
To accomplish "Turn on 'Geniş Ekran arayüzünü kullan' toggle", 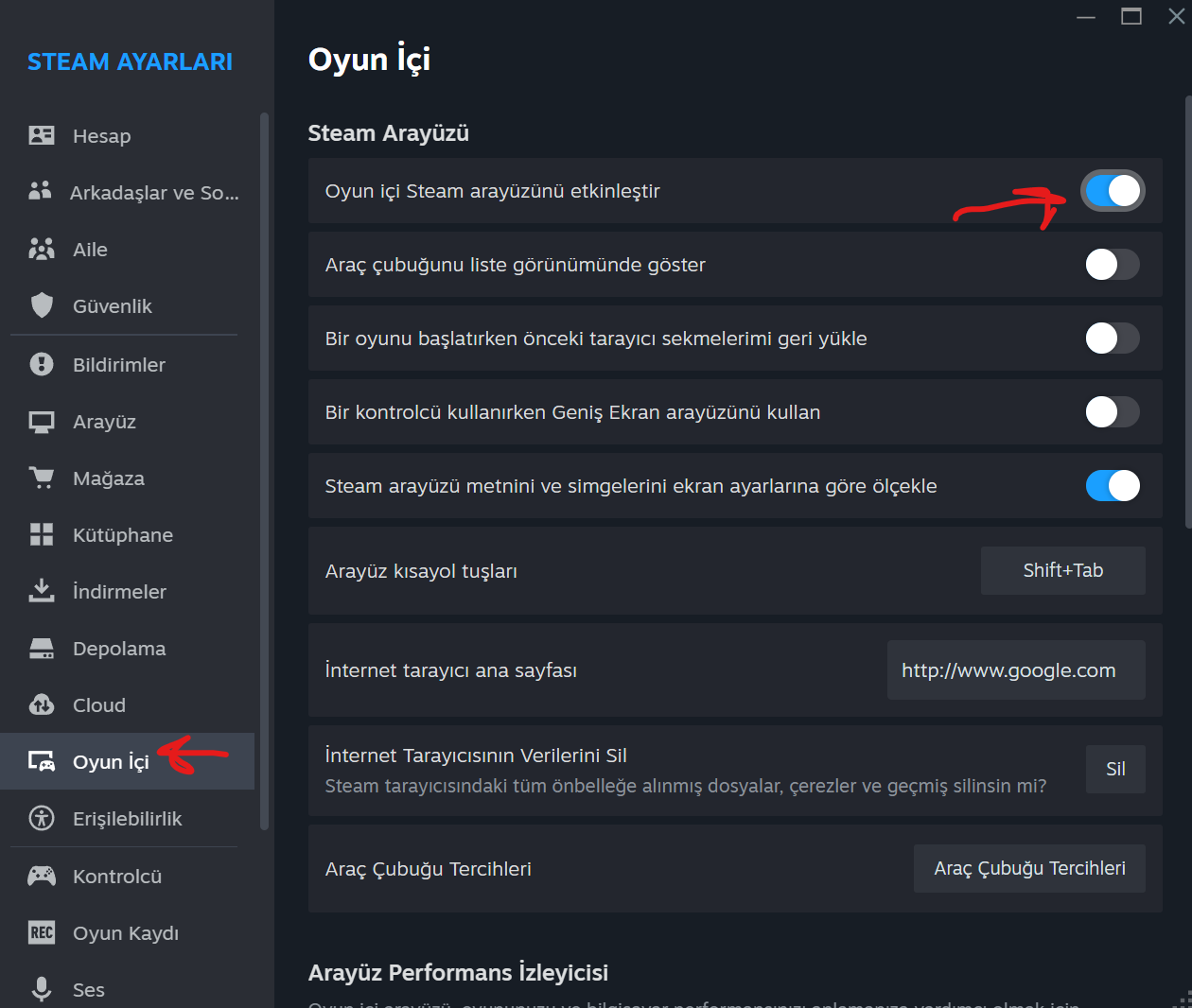I will pos(1113,412).
